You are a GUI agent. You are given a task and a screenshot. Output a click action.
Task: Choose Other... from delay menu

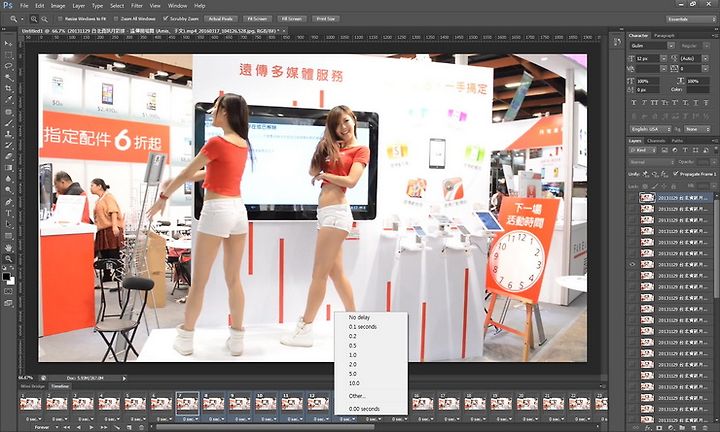357,396
